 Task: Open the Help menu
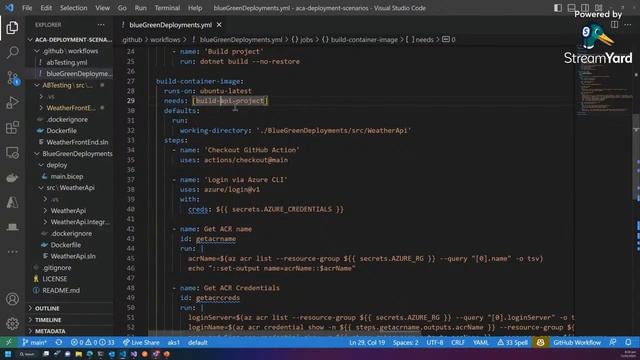click(x=195, y=8)
